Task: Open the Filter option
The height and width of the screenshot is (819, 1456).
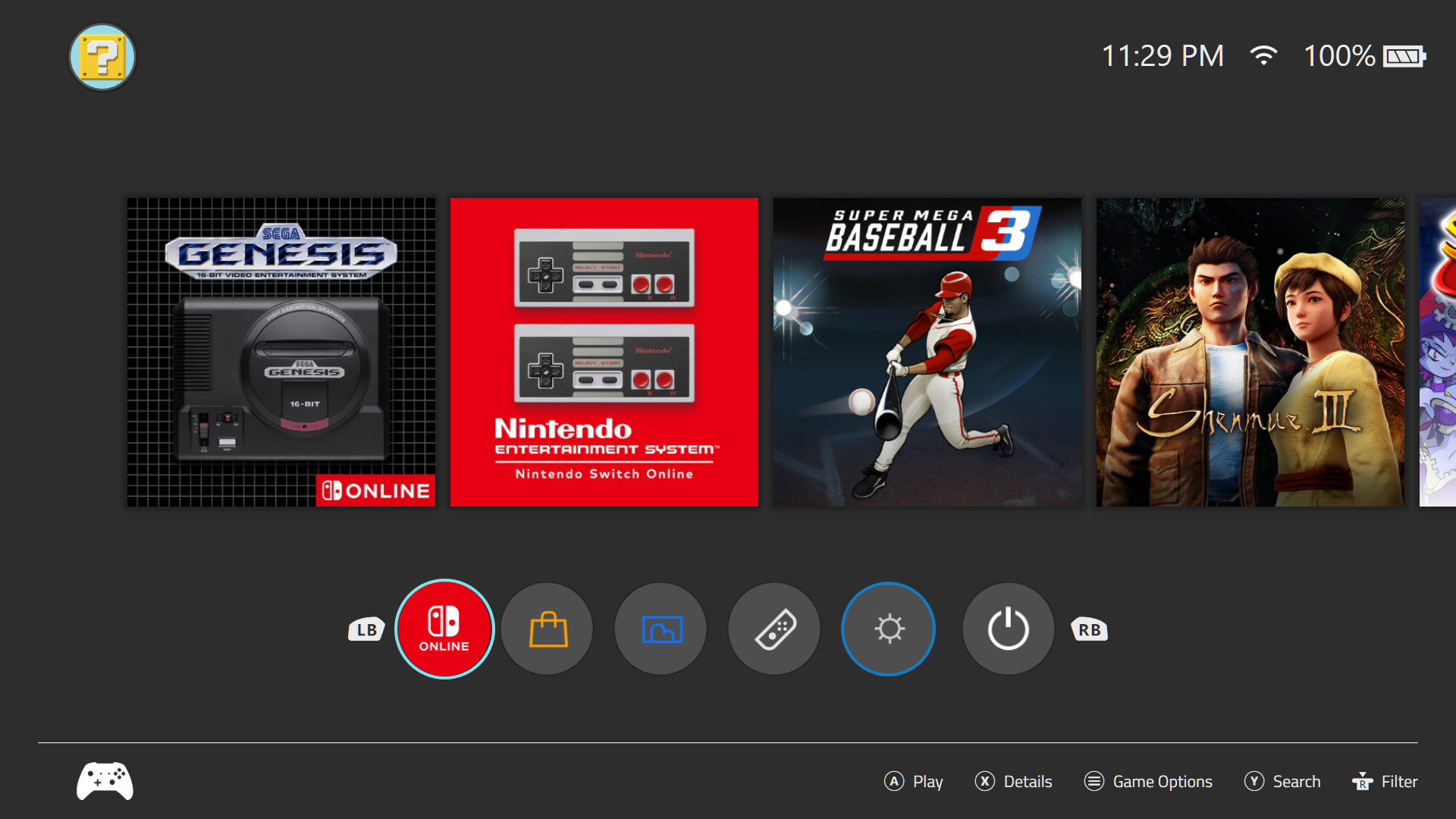Action: coord(1385,781)
